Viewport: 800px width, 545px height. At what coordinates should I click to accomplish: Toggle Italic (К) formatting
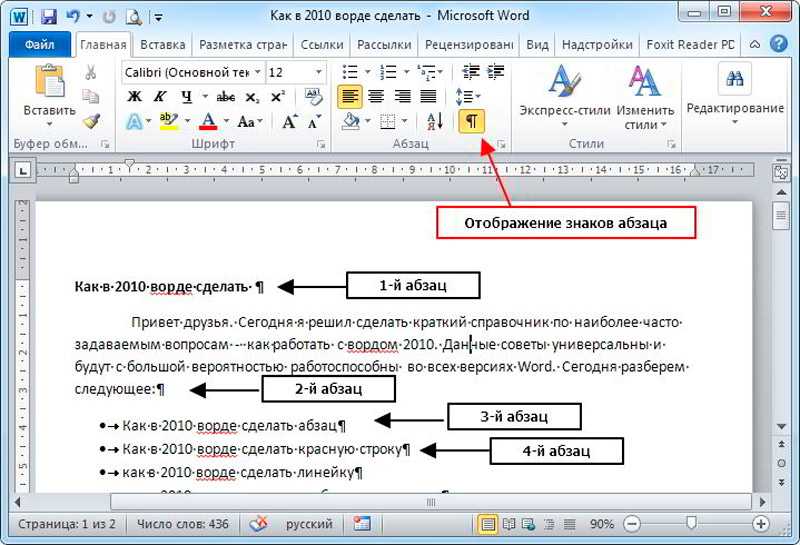coord(160,96)
